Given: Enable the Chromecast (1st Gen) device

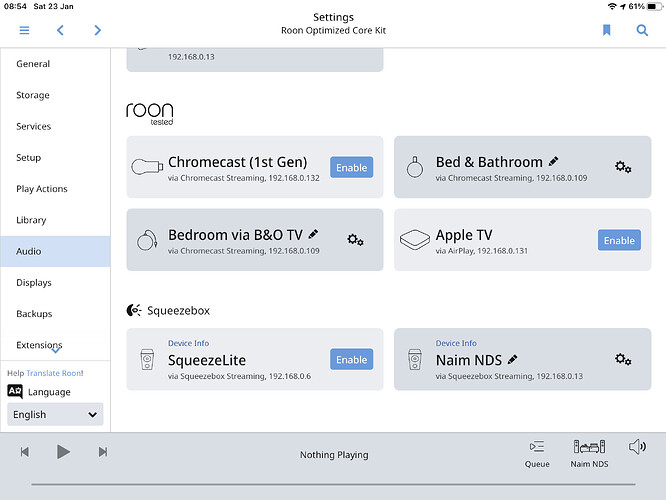Looking at the screenshot, I should tap(351, 167).
